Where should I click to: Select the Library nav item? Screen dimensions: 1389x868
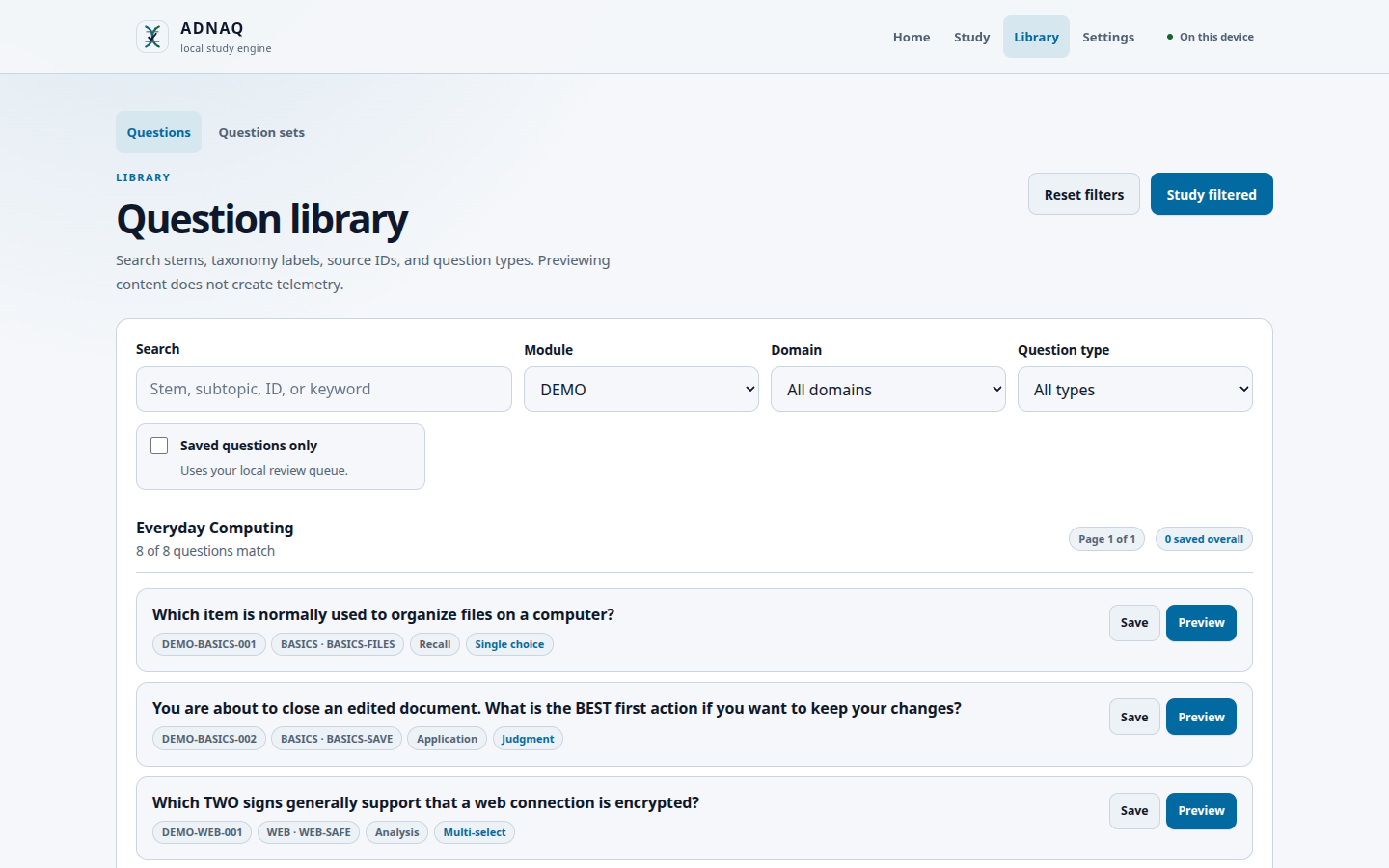point(1036,37)
